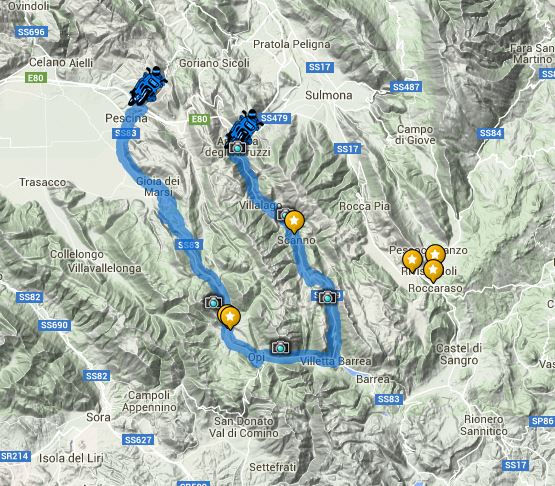Open the camera photo marker at Anversa
The height and width of the screenshot is (486, 555).
tap(237, 147)
